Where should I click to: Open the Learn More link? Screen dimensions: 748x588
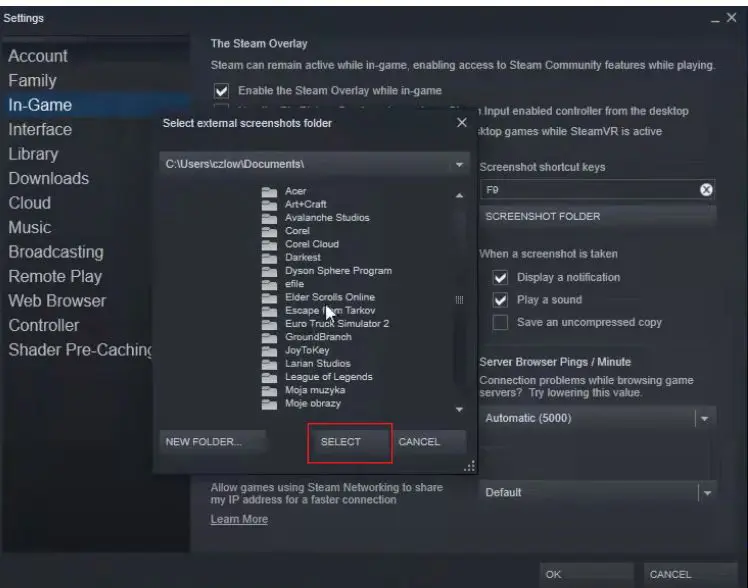(239, 519)
